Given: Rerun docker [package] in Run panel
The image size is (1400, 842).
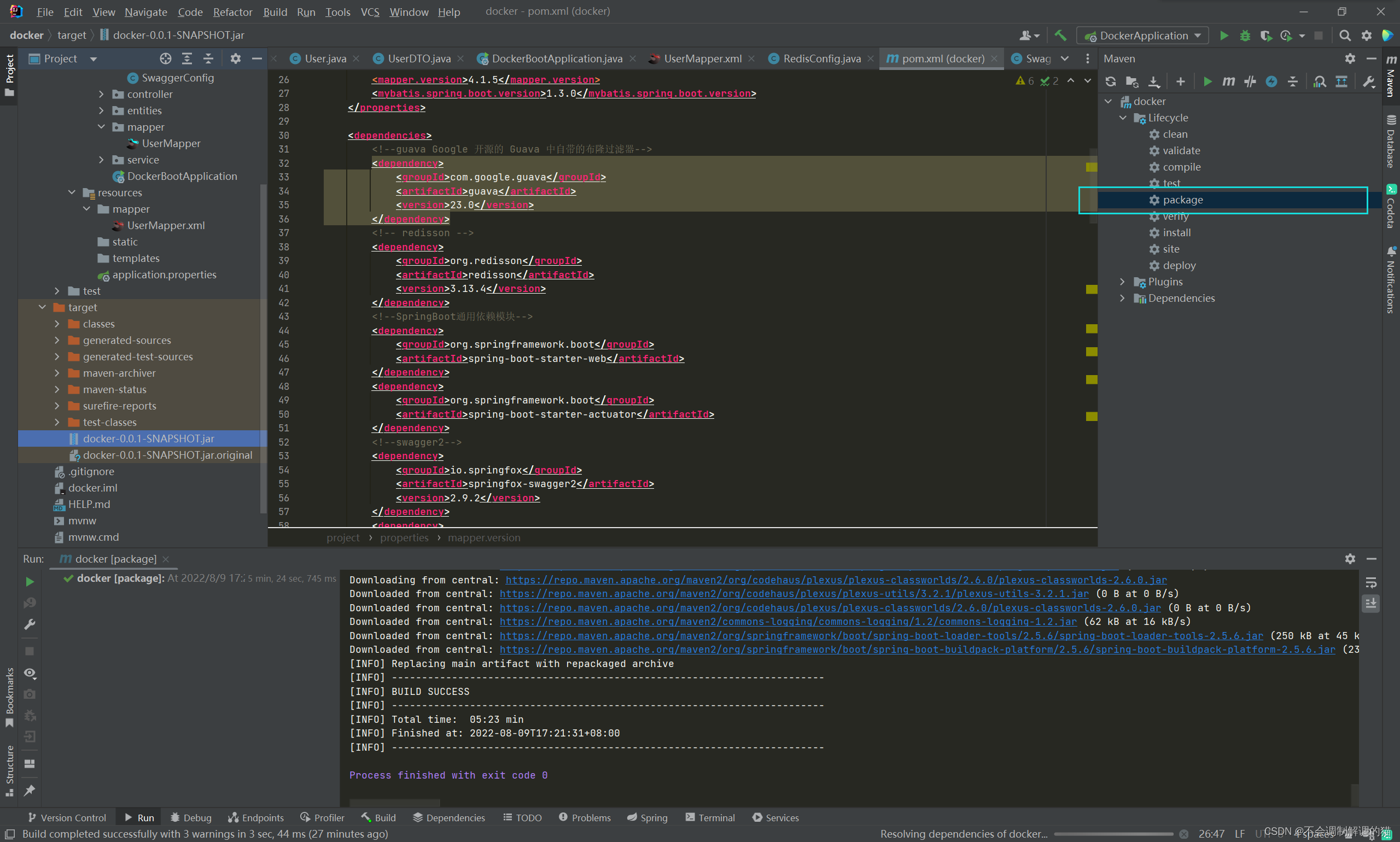Looking at the screenshot, I should point(30,582).
